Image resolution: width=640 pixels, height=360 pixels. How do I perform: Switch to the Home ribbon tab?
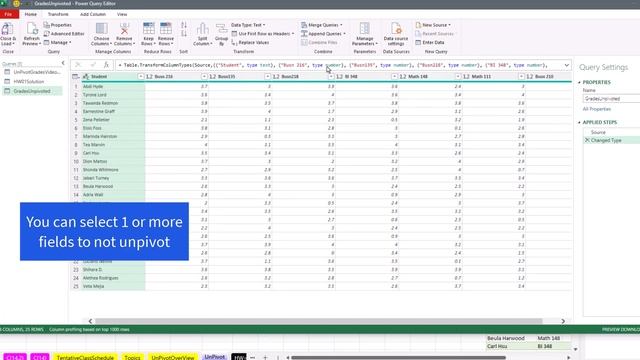[31, 14]
